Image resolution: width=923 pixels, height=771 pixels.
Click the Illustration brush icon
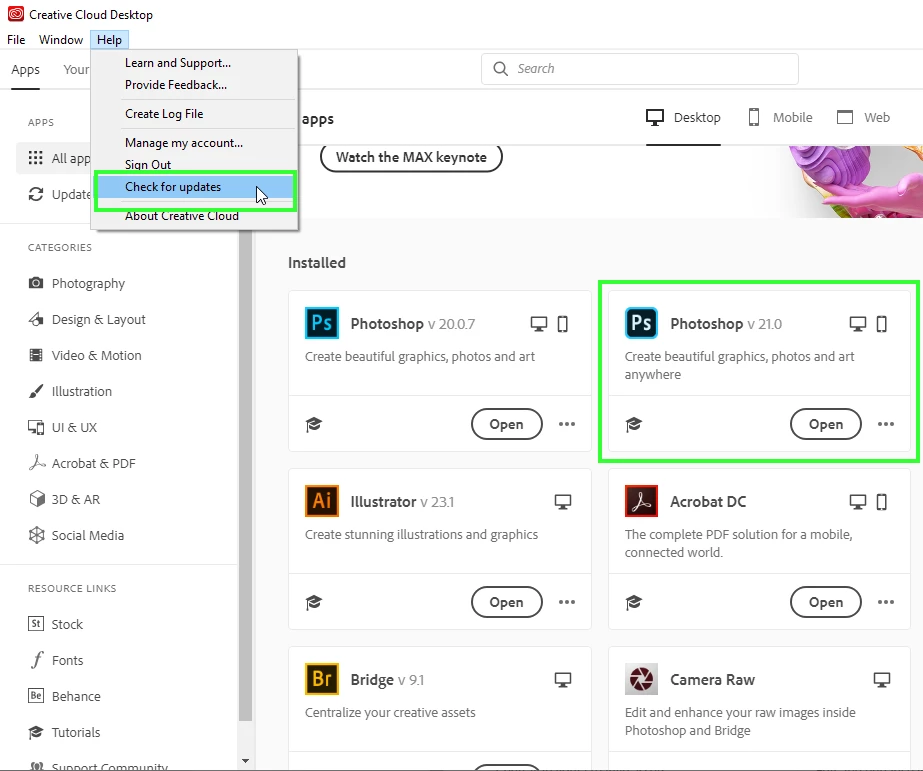pos(36,391)
